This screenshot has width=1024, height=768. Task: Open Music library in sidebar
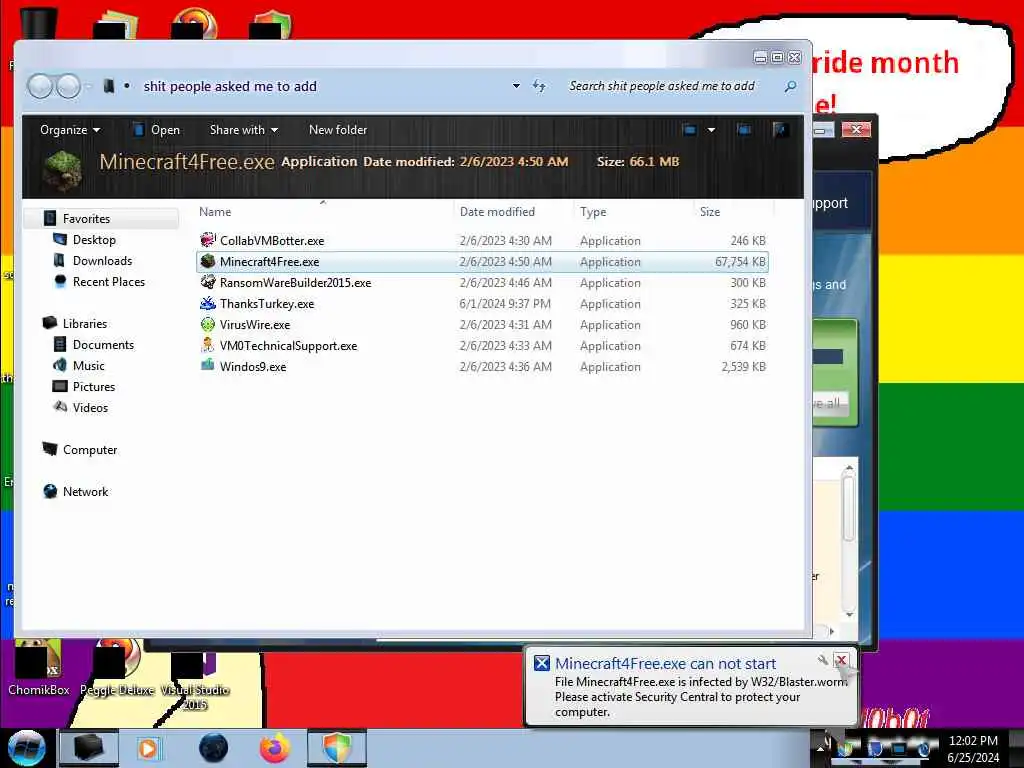pyautogui.click(x=88, y=365)
